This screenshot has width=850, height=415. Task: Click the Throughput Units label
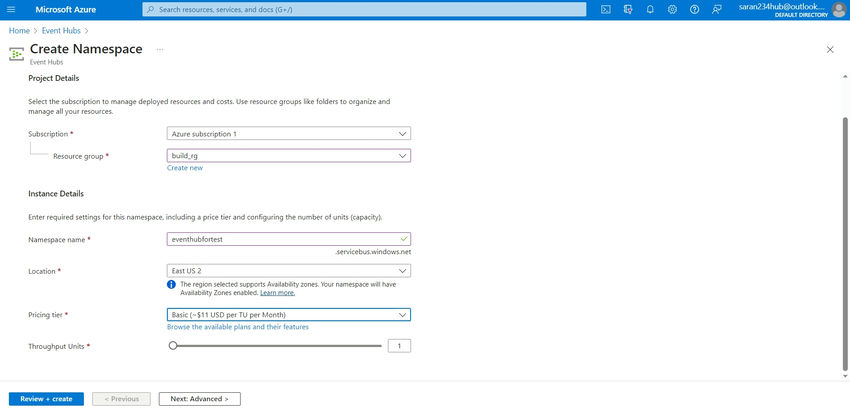[x=56, y=346]
